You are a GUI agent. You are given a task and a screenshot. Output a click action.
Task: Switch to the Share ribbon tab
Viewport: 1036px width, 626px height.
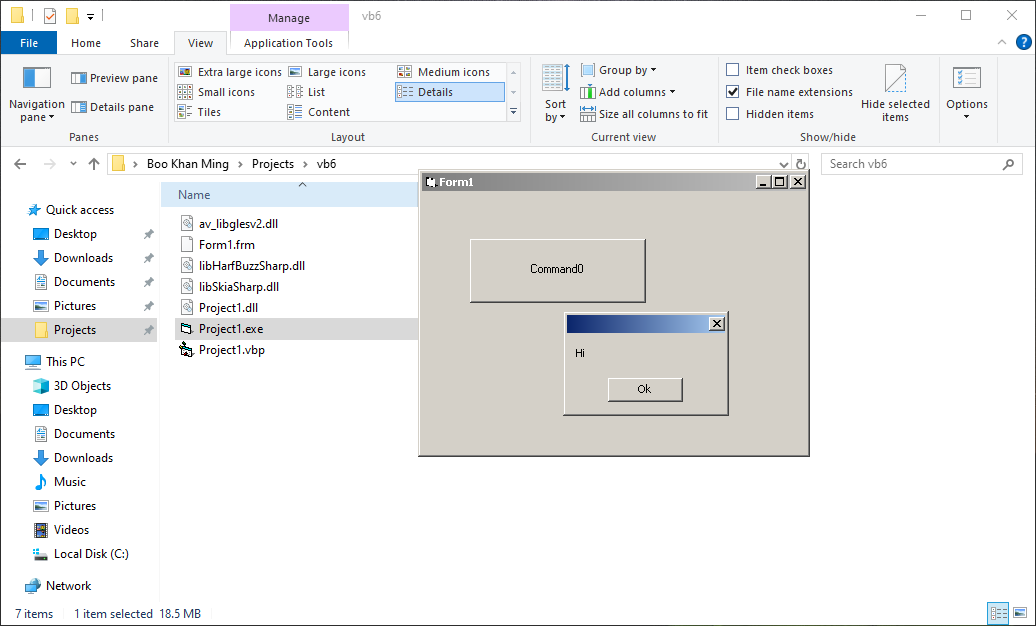pyautogui.click(x=144, y=43)
